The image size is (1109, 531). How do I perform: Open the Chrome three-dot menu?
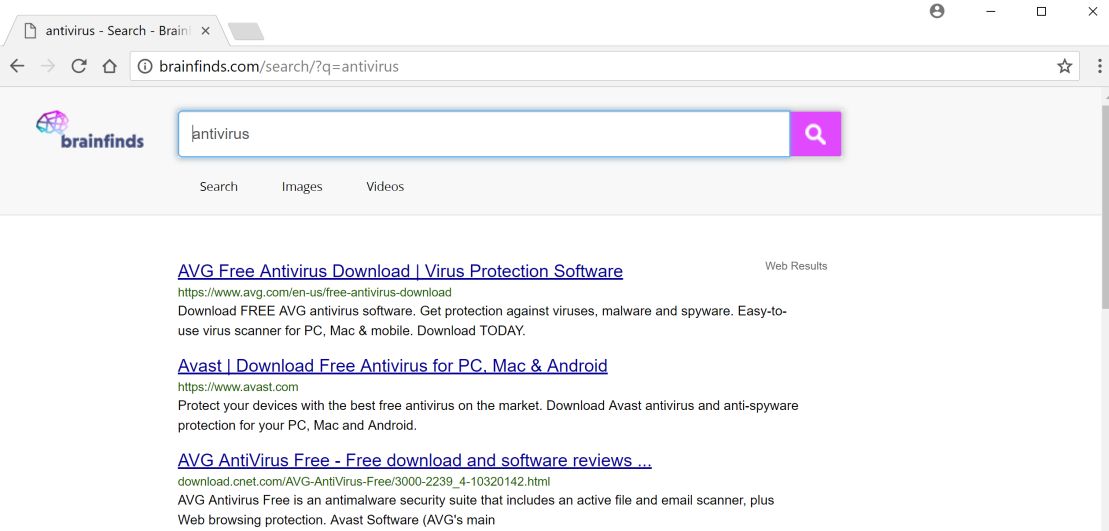tap(1097, 67)
